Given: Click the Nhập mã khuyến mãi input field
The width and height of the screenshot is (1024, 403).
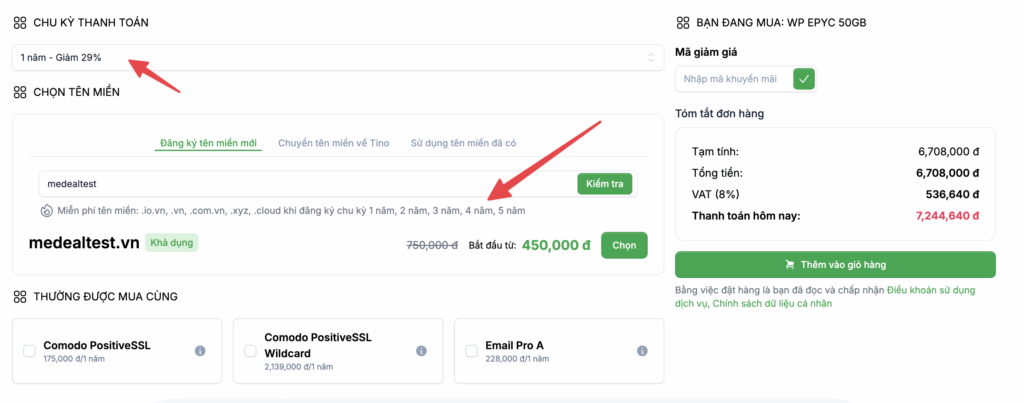Looking at the screenshot, I should click(735, 79).
